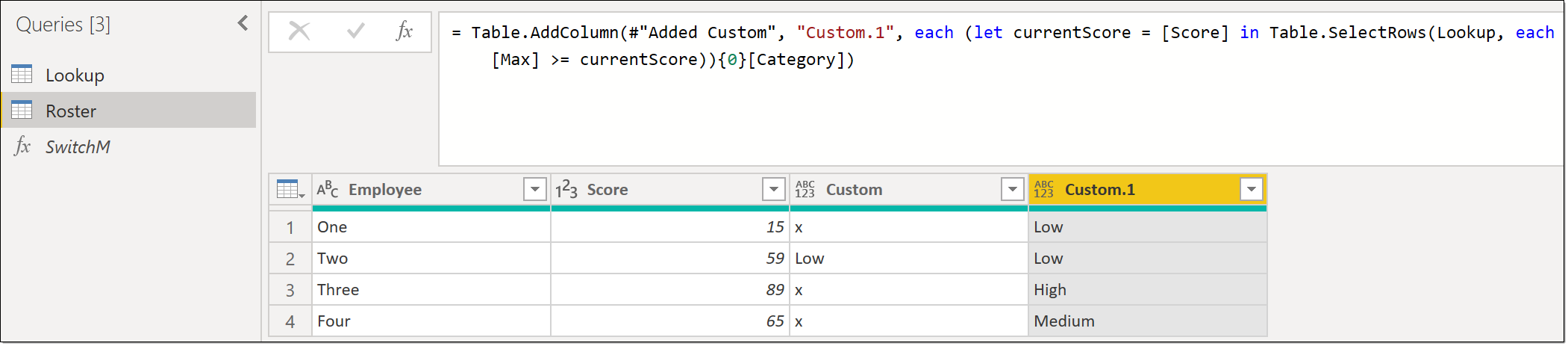Open the SwitchM function query
1568x346 pixels.
click(128, 146)
